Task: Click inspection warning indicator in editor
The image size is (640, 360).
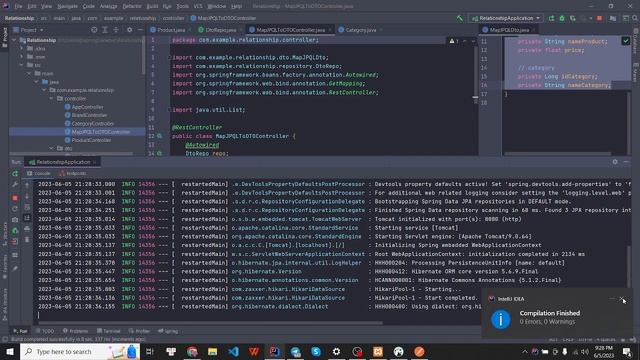Action: 454,41
